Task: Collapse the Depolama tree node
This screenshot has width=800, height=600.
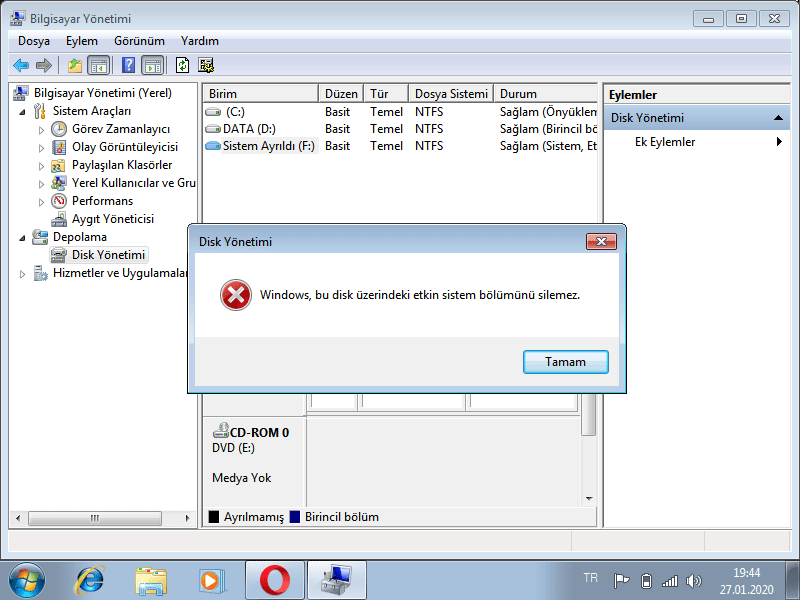Action: (22, 238)
